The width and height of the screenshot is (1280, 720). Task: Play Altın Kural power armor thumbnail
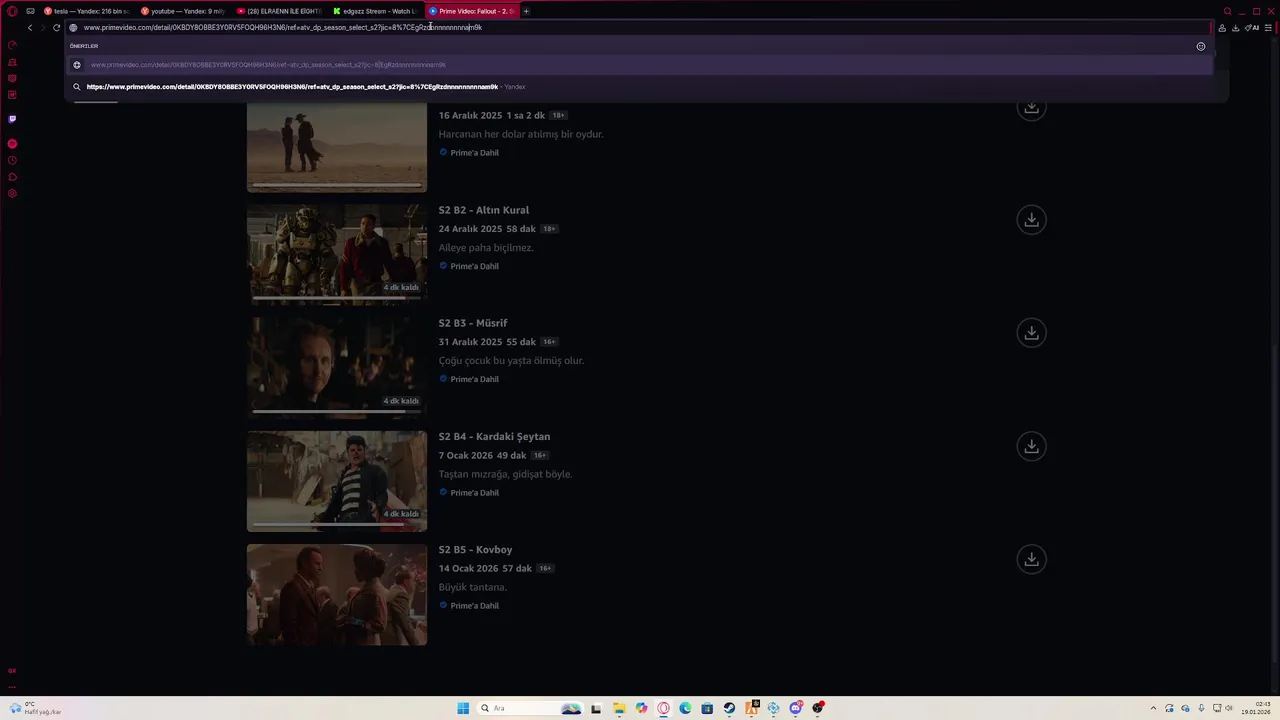click(337, 253)
